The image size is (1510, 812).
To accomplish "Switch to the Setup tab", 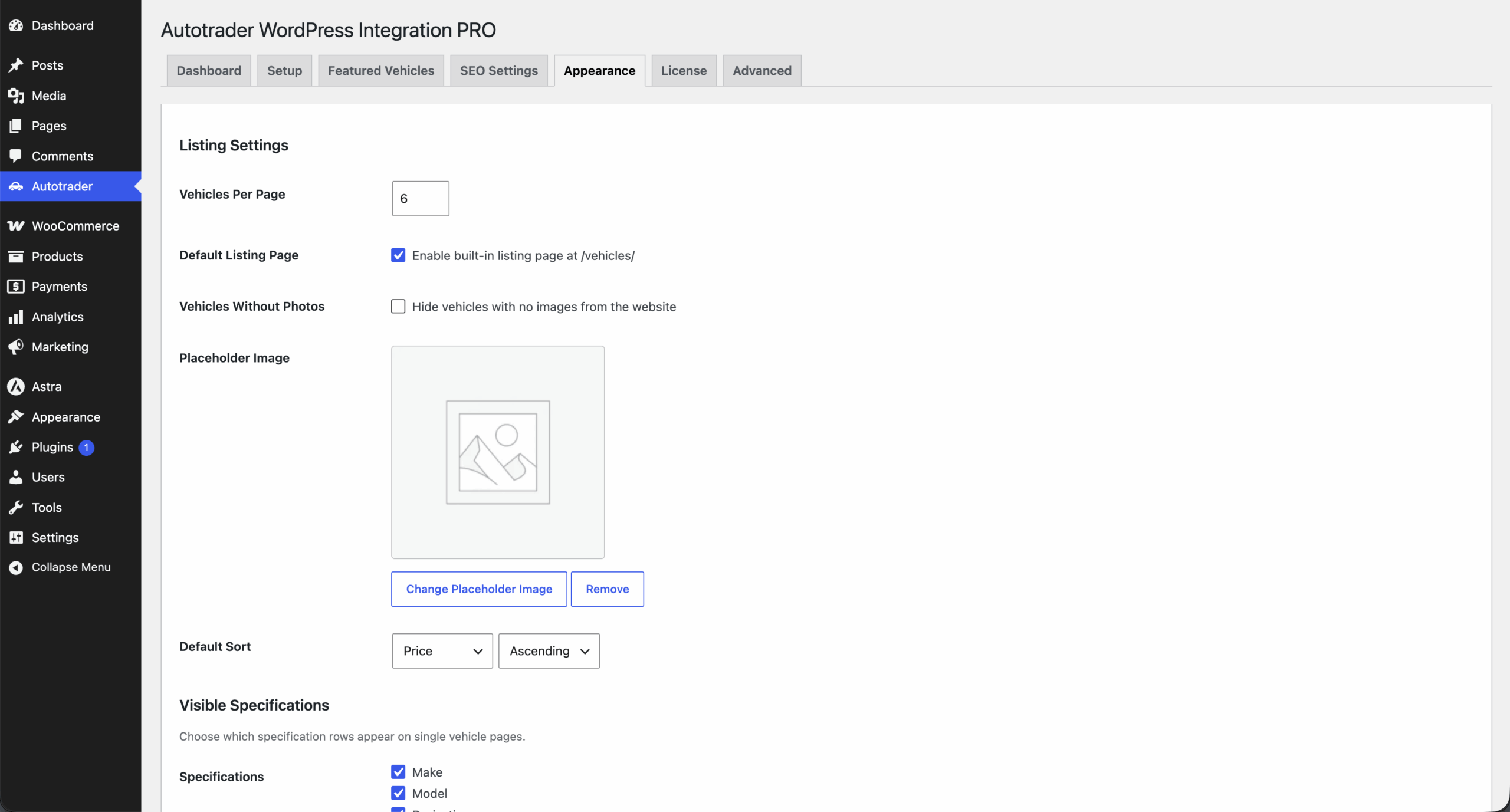I will coord(285,71).
